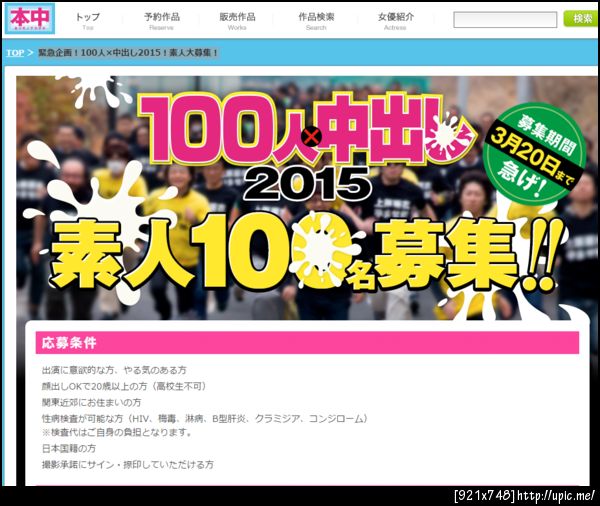Open the 予約作品 Reserve menu item
The height and width of the screenshot is (506, 600).
point(161,21)
